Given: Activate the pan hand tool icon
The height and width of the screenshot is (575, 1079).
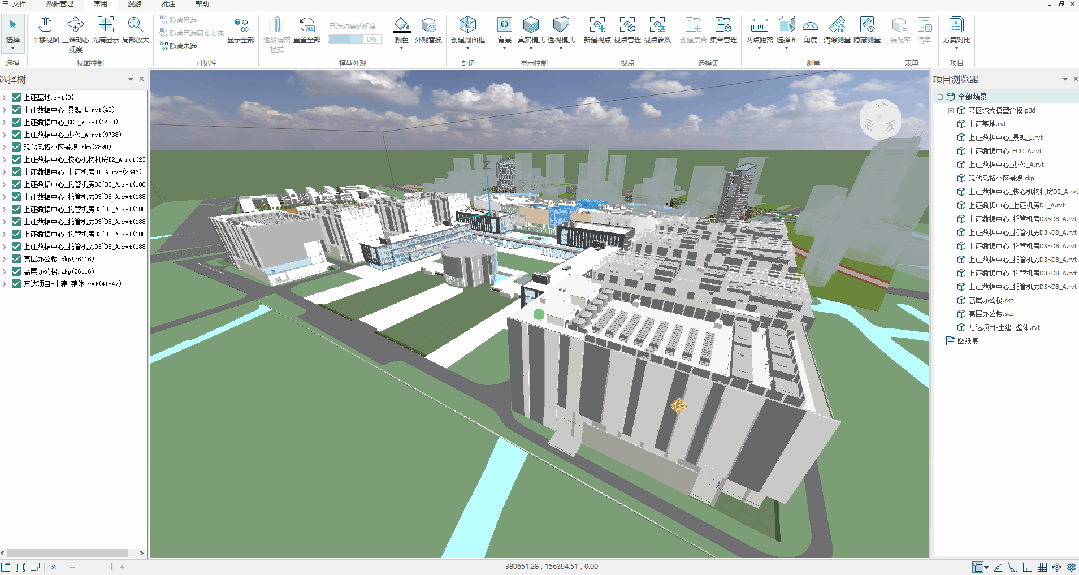Looking at the screenshot, I should click(x=45, y=25).
